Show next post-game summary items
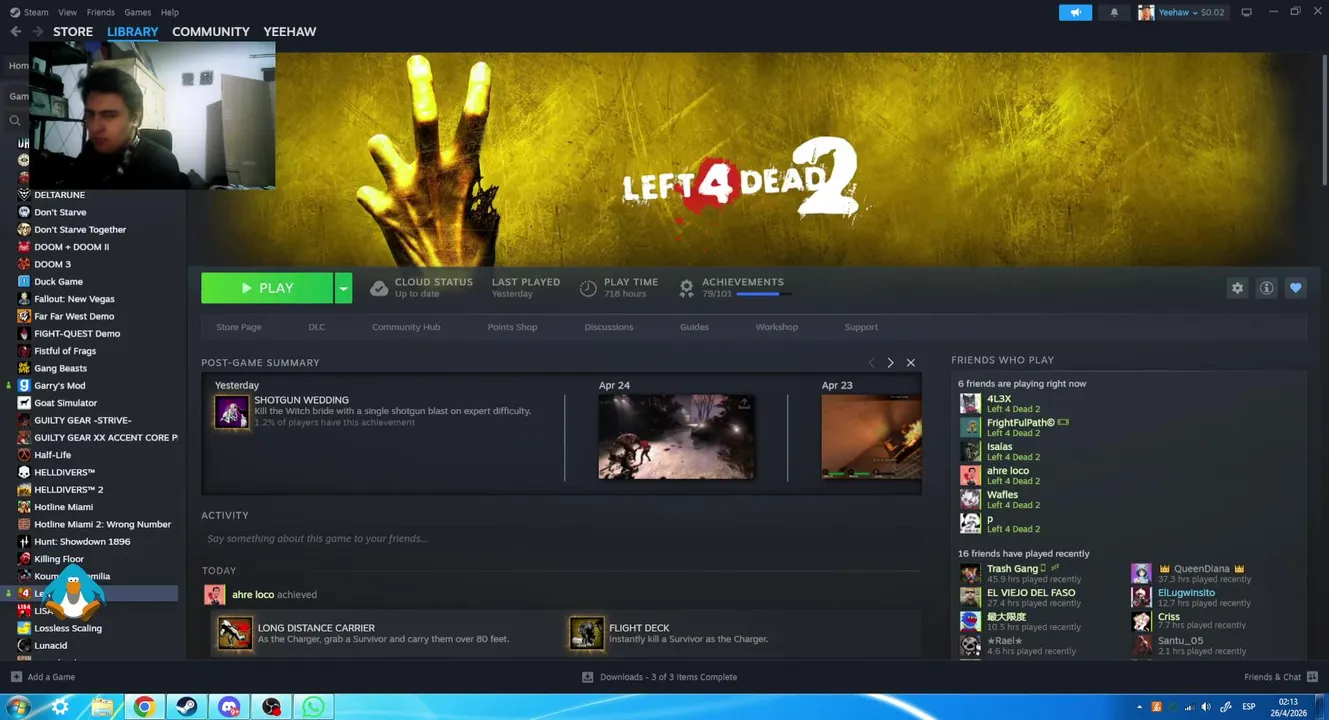1329x720 pixels. [890, 363]
